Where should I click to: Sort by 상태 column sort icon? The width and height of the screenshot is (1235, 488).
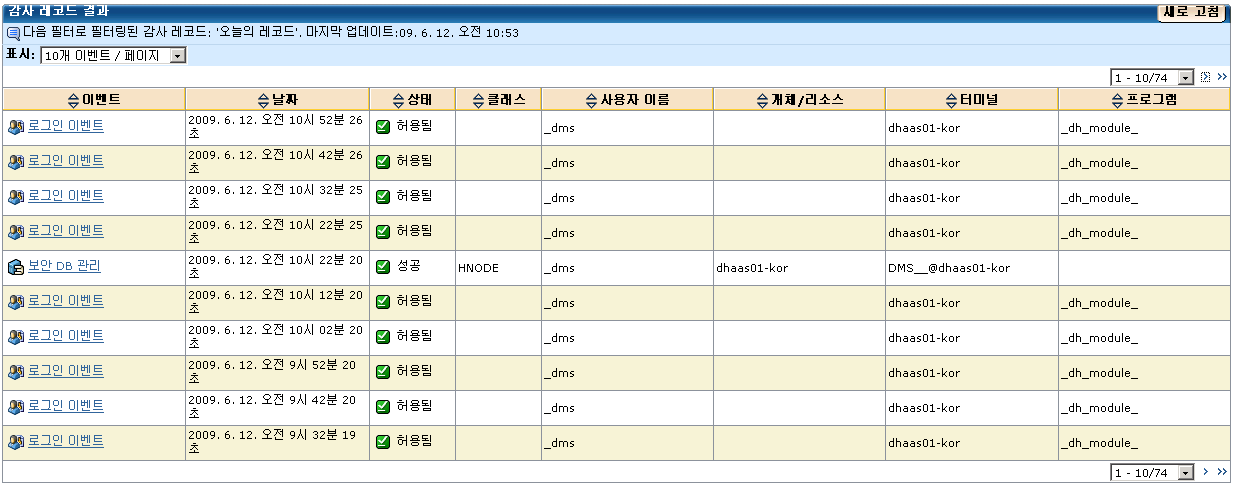(399, 100)
